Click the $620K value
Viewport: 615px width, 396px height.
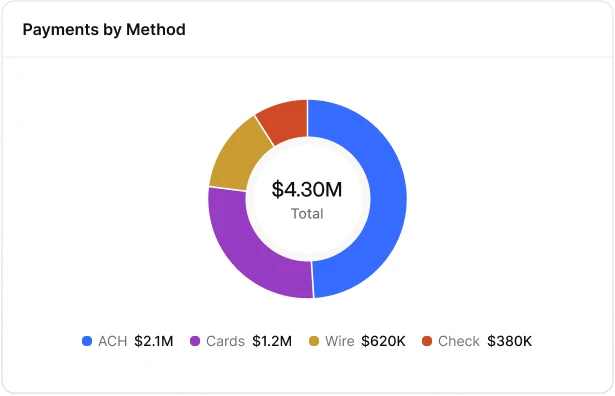pos(383,341)
